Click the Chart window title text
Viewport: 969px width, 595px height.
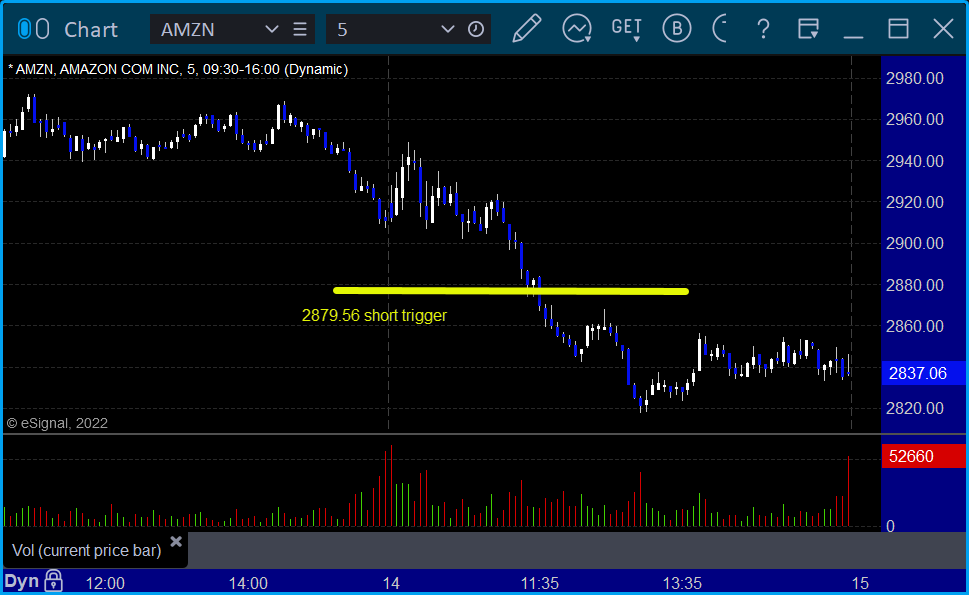(x=91, y=30)
